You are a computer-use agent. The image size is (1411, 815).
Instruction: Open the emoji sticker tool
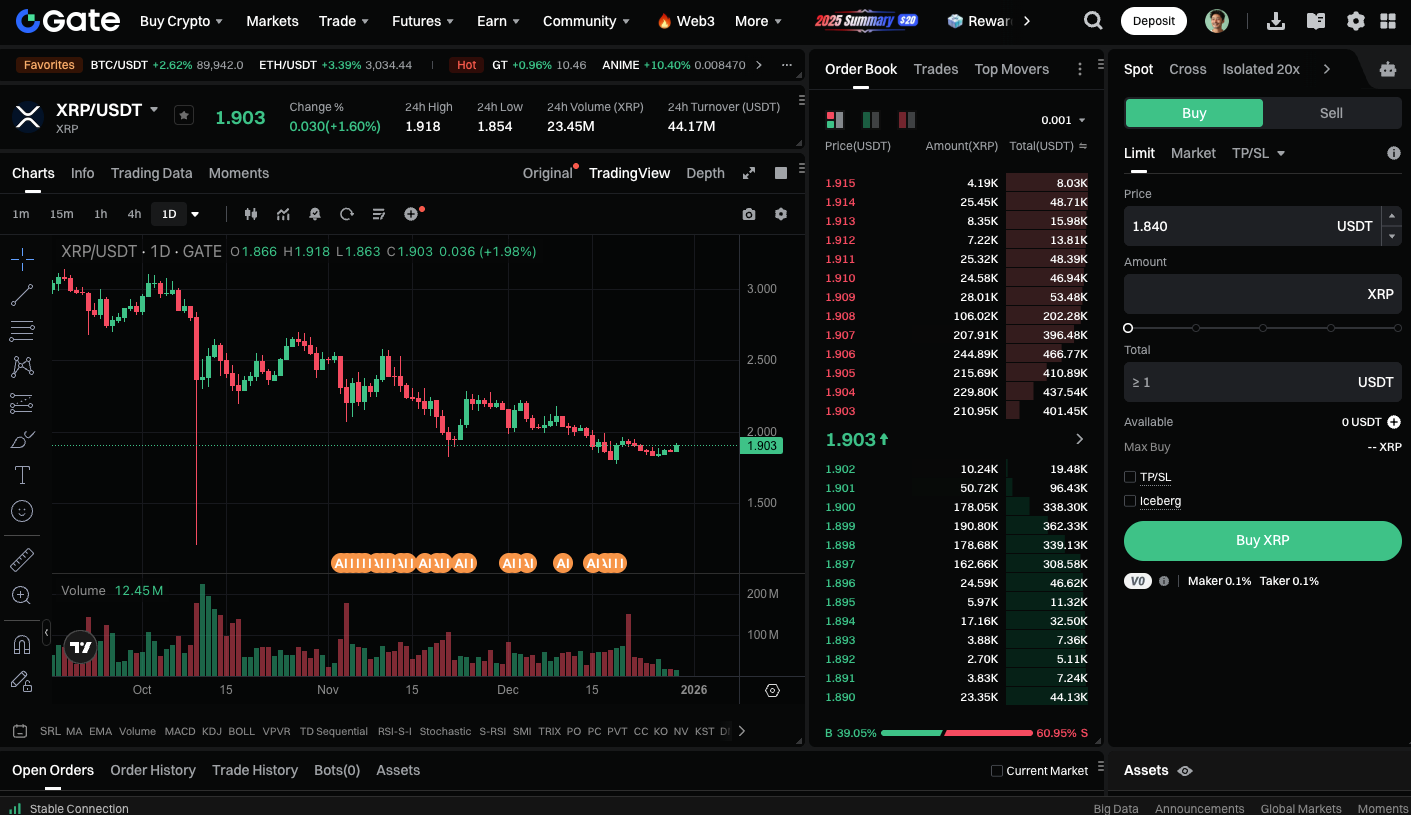(x=22, y=511)
